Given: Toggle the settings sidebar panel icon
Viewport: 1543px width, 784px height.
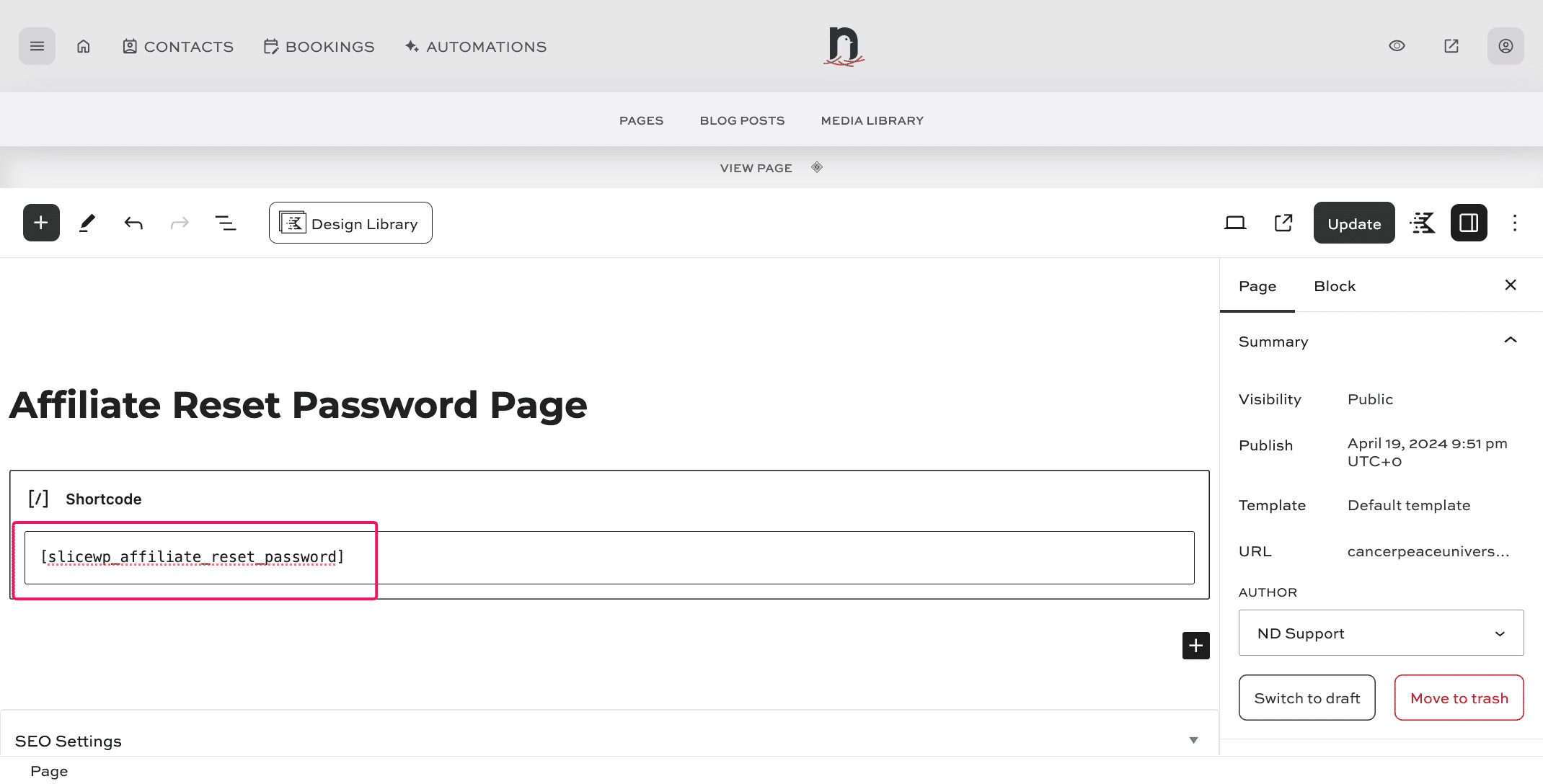Looking at the screenshot, I should coord(1469,223).
